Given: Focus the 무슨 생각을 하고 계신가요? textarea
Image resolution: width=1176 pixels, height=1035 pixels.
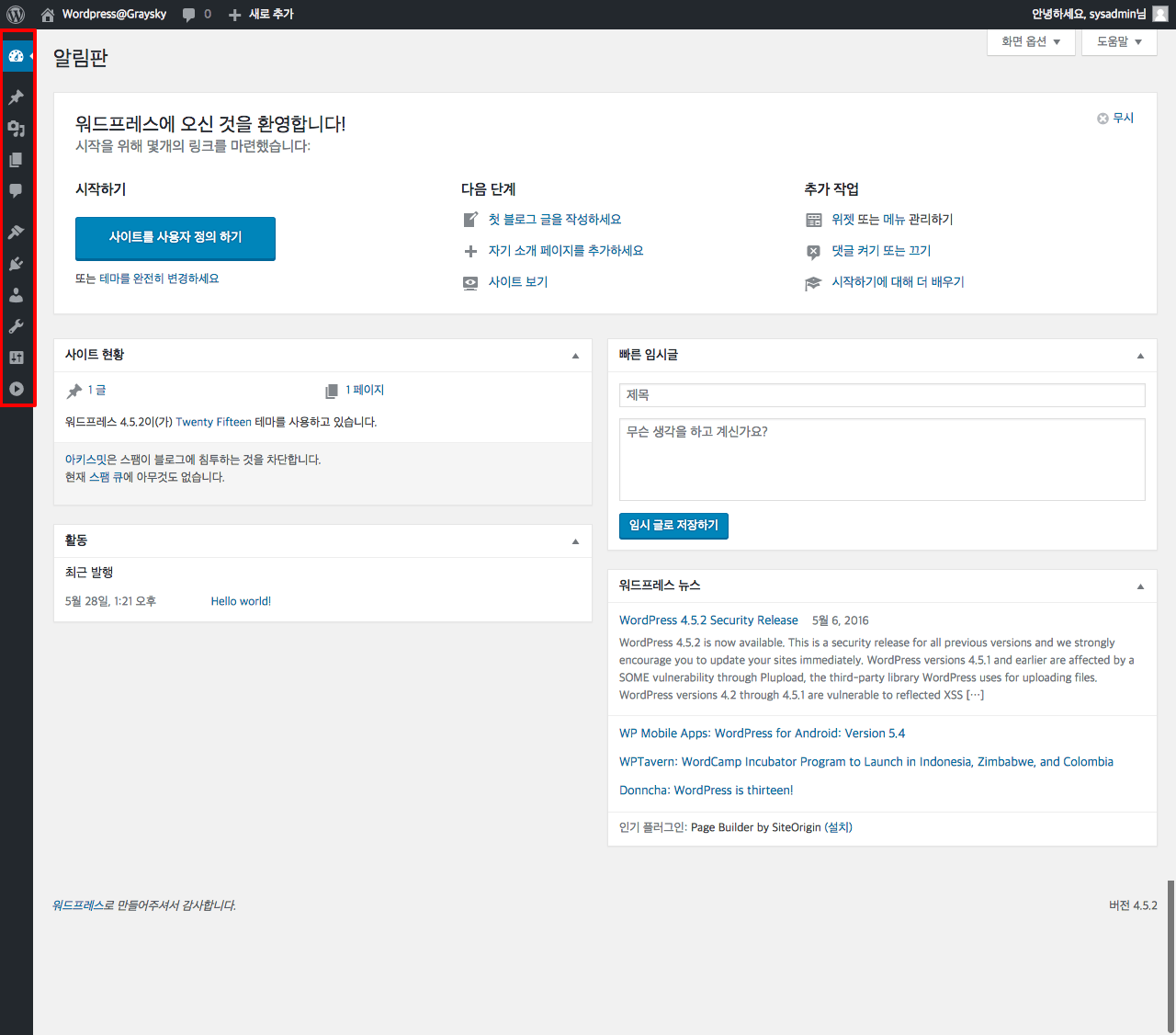Looking at the screenshot, I should (x=882, y=460).
